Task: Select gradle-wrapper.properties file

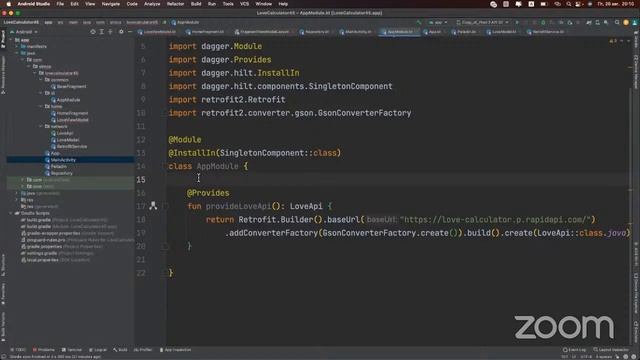Action: [x=67, y=233]
